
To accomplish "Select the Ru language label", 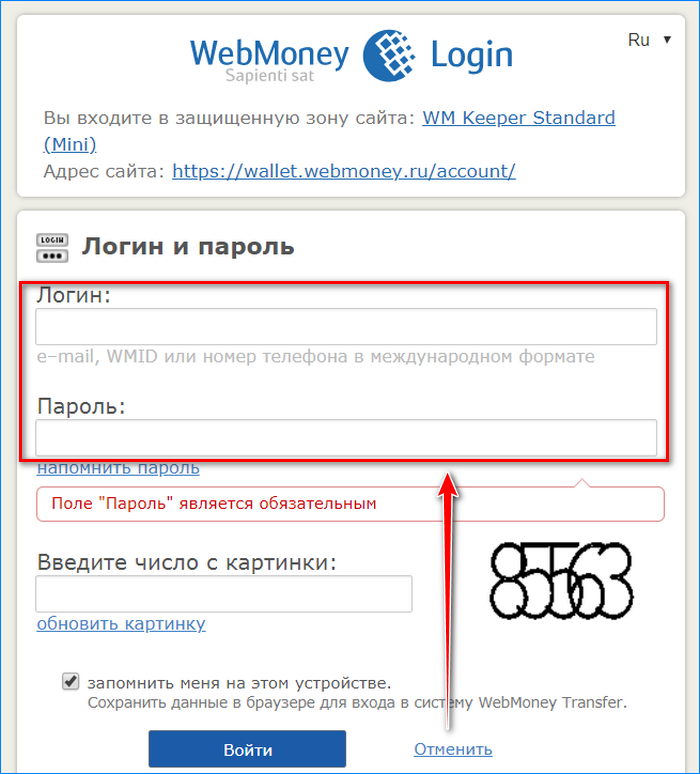I will pos(638,39).
